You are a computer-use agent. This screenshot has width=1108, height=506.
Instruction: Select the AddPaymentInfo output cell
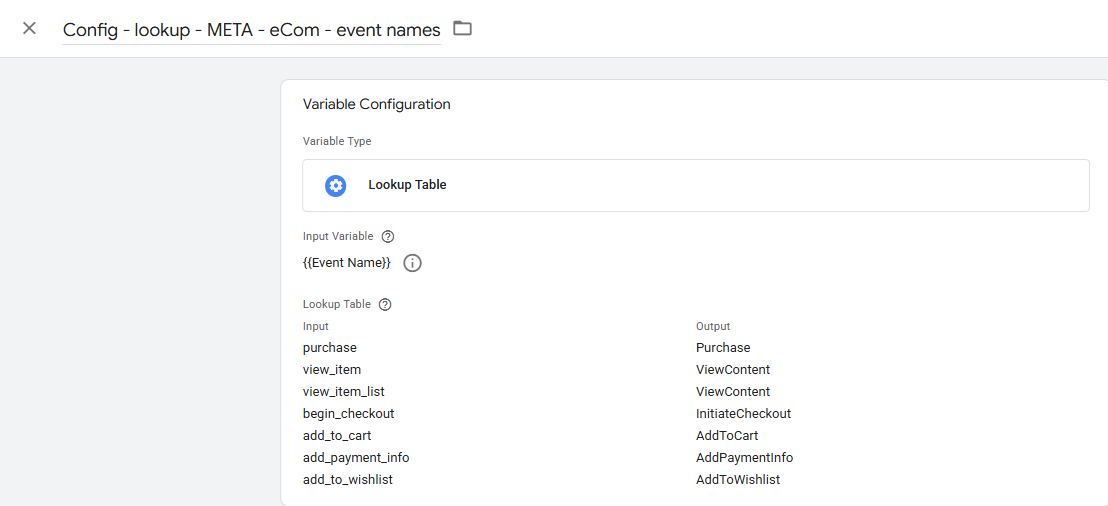745,457
